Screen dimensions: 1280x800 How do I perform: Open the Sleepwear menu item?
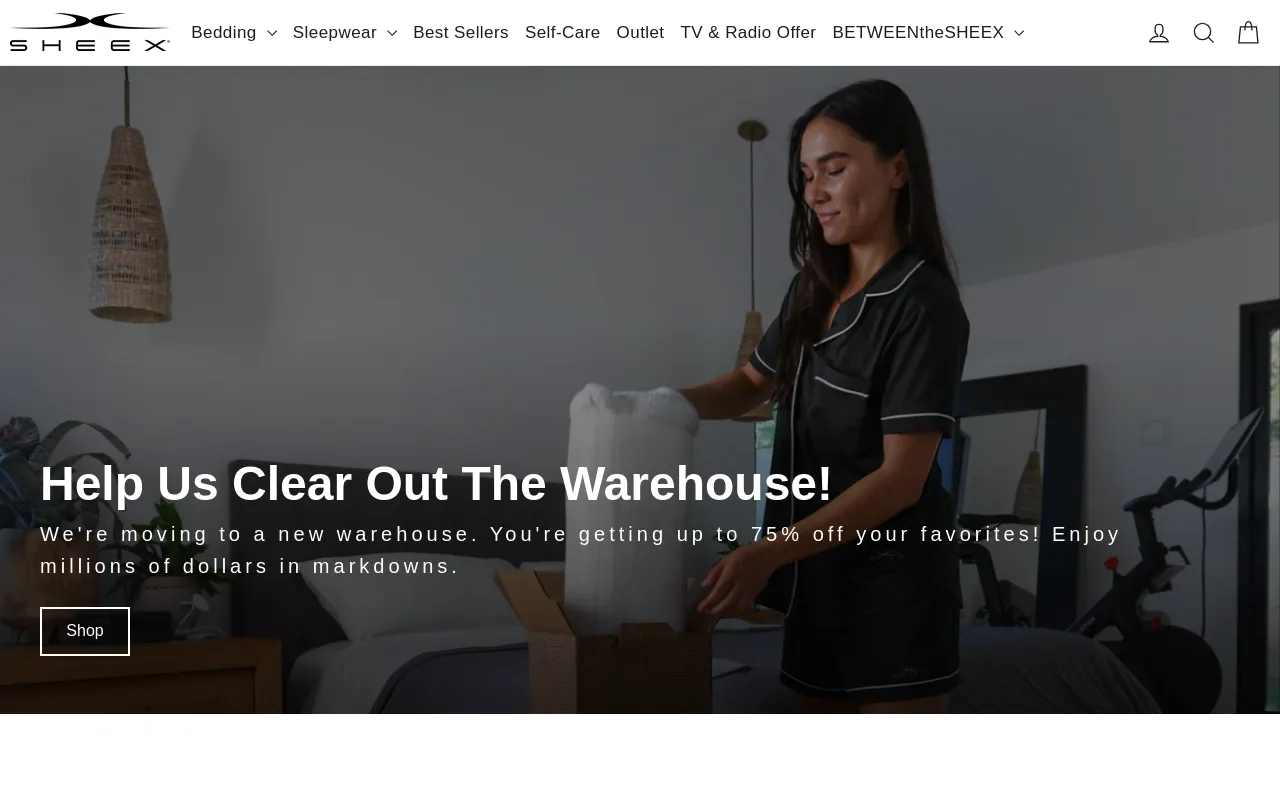[335, 33]
